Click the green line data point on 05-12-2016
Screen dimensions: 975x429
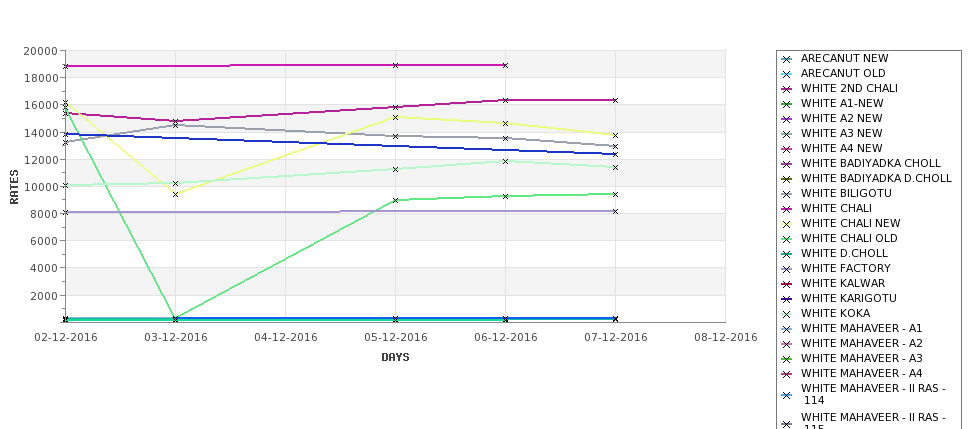[x=395, y=200]
